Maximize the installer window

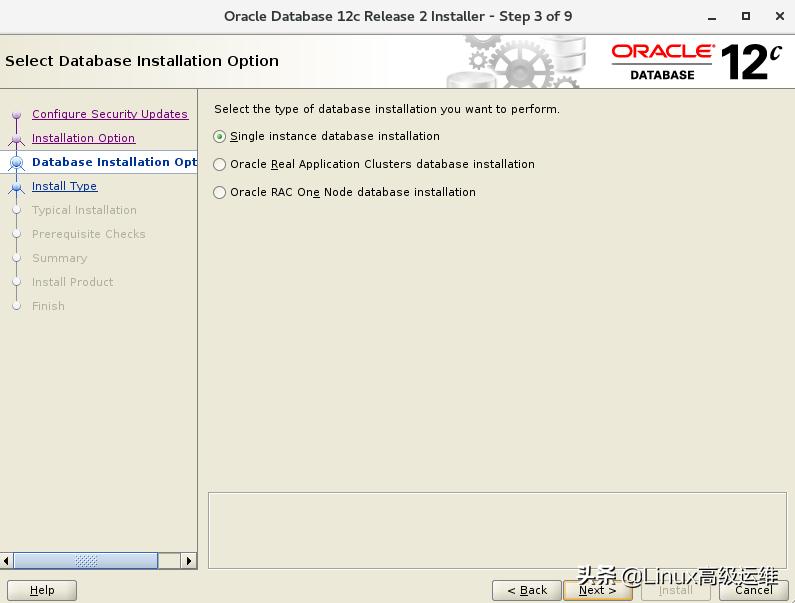(x=746, y=16)
